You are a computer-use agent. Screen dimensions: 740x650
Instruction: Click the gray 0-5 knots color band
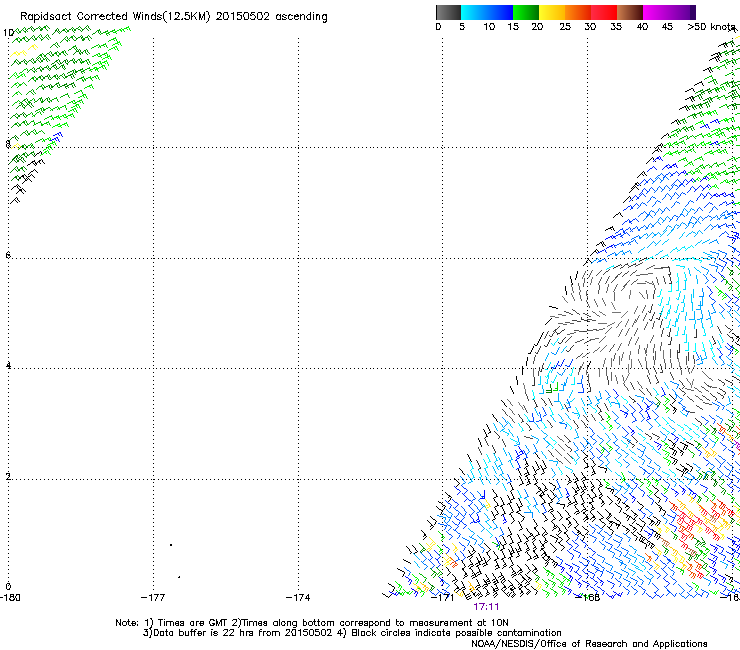(448, 12)
